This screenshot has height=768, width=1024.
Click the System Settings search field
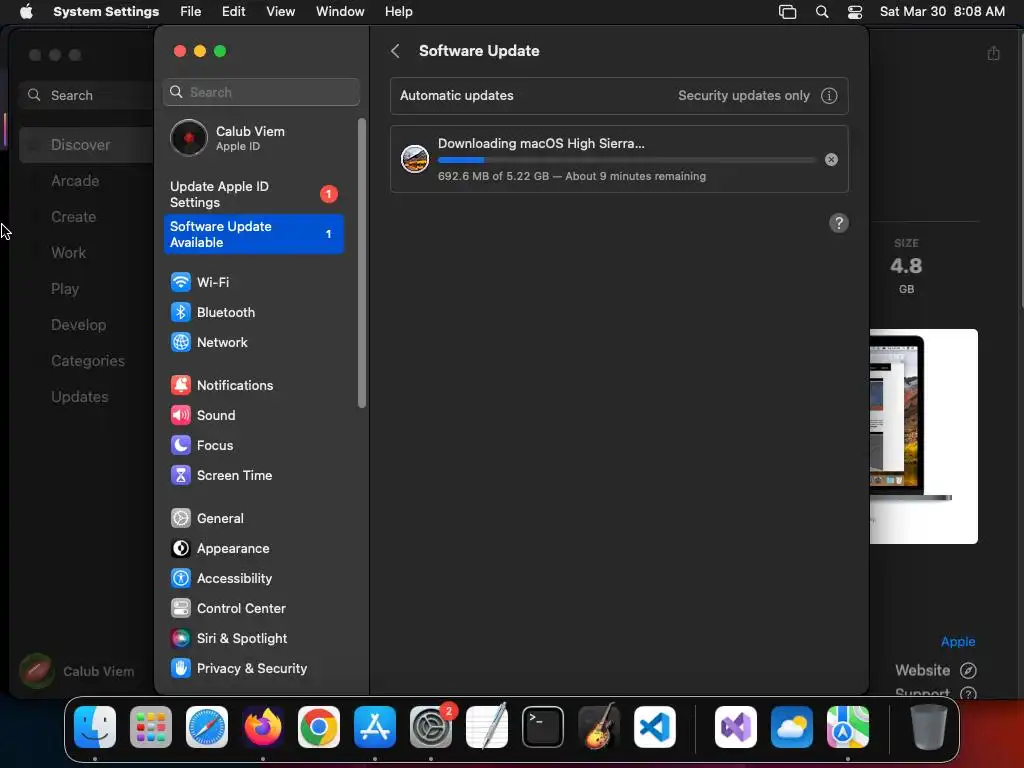[x=261, y=92]
